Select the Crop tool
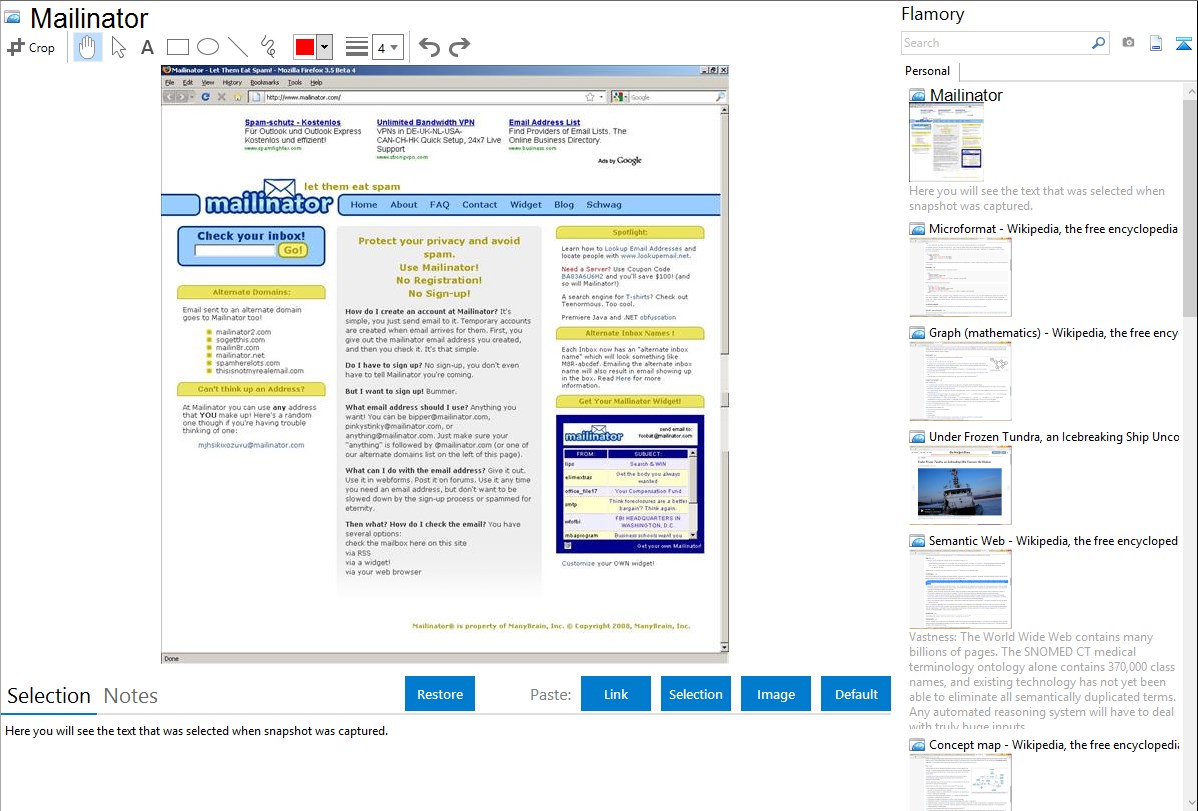This screenshot has height=811, width=1198. point(31,47)
